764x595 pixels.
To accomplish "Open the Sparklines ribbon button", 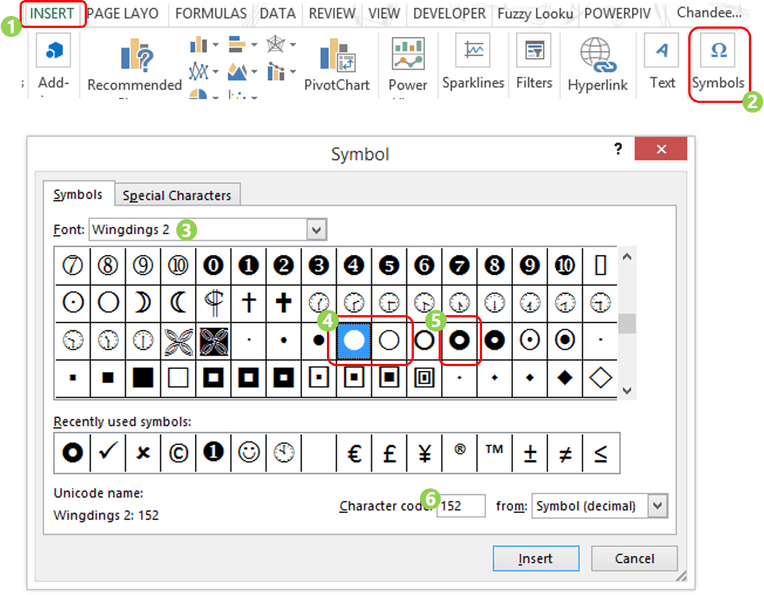I will coord(473,62).
